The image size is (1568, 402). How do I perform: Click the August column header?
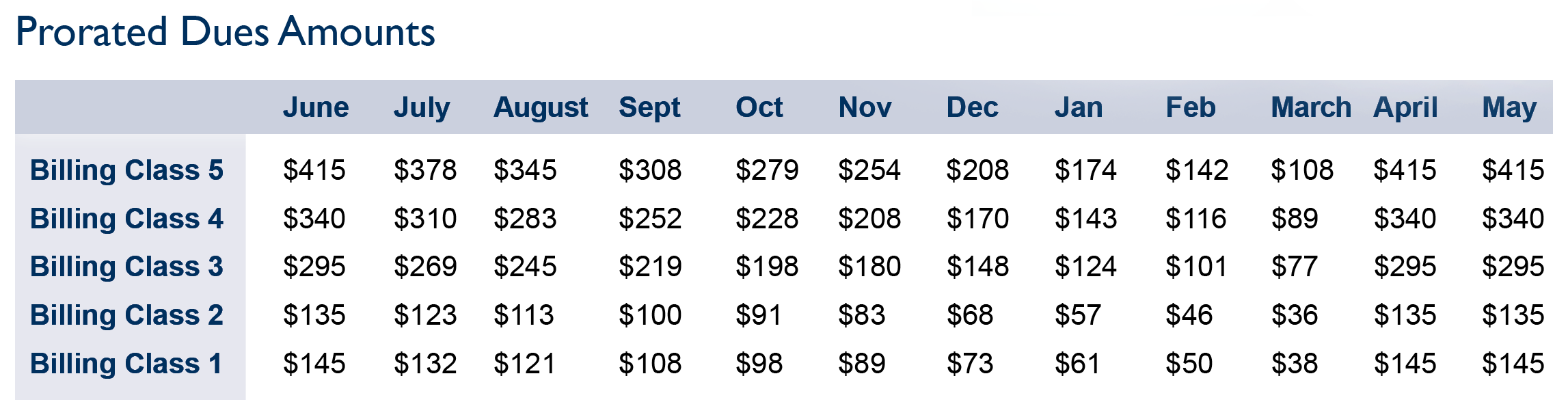click(541, 107)
